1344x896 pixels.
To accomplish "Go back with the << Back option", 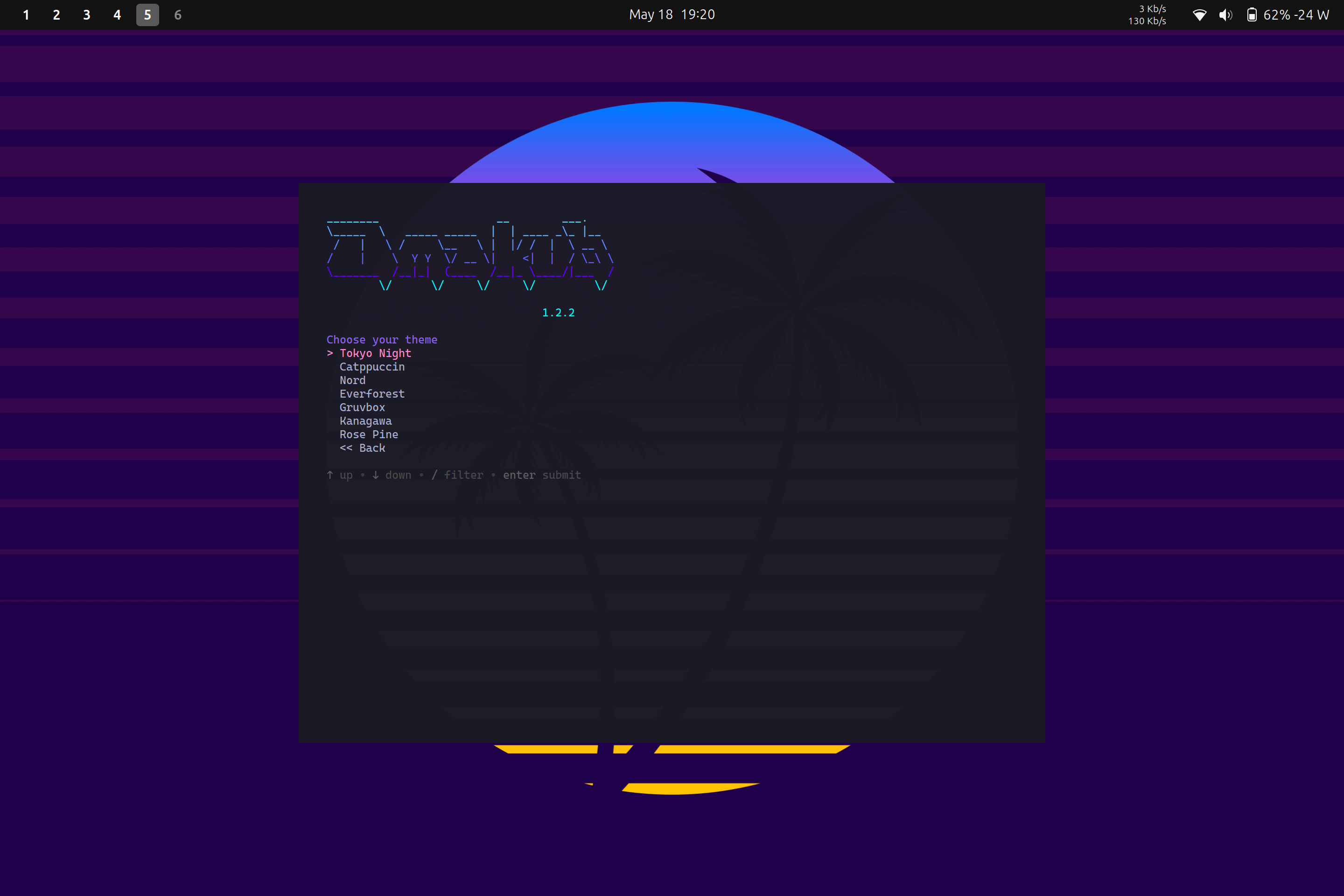I will coord(362,448).
